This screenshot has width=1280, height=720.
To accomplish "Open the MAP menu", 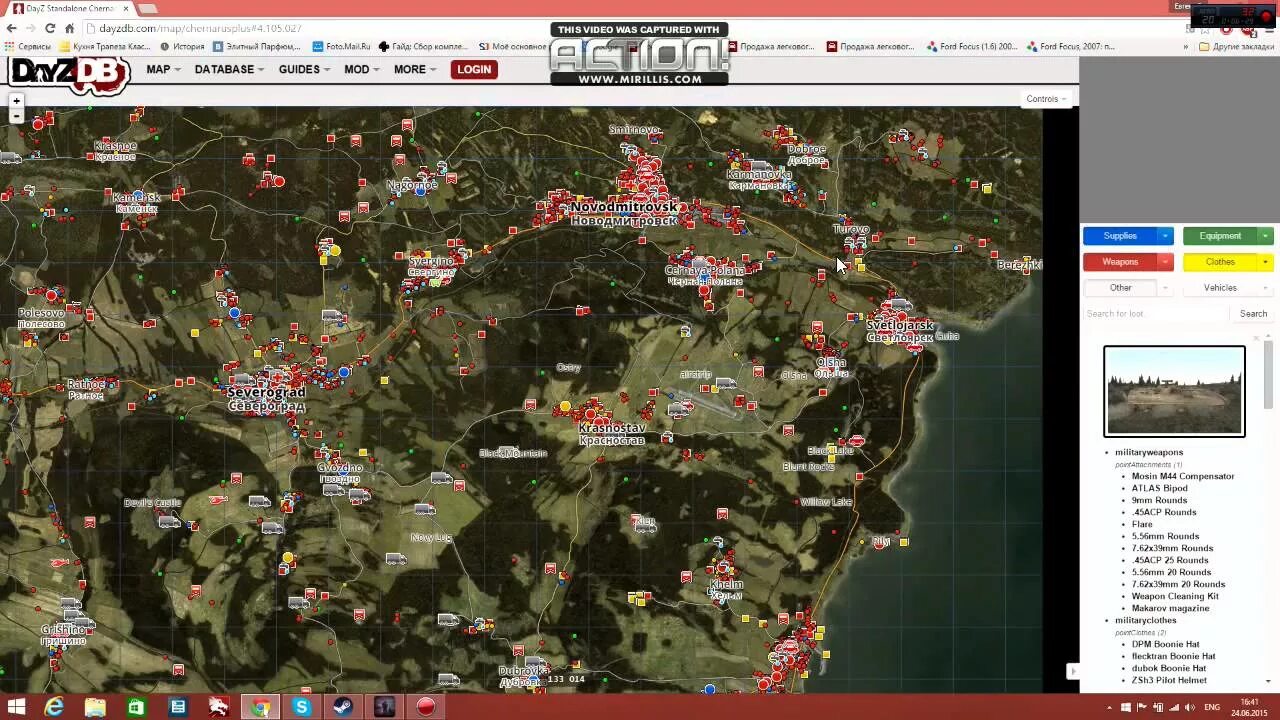I will 163,70.
